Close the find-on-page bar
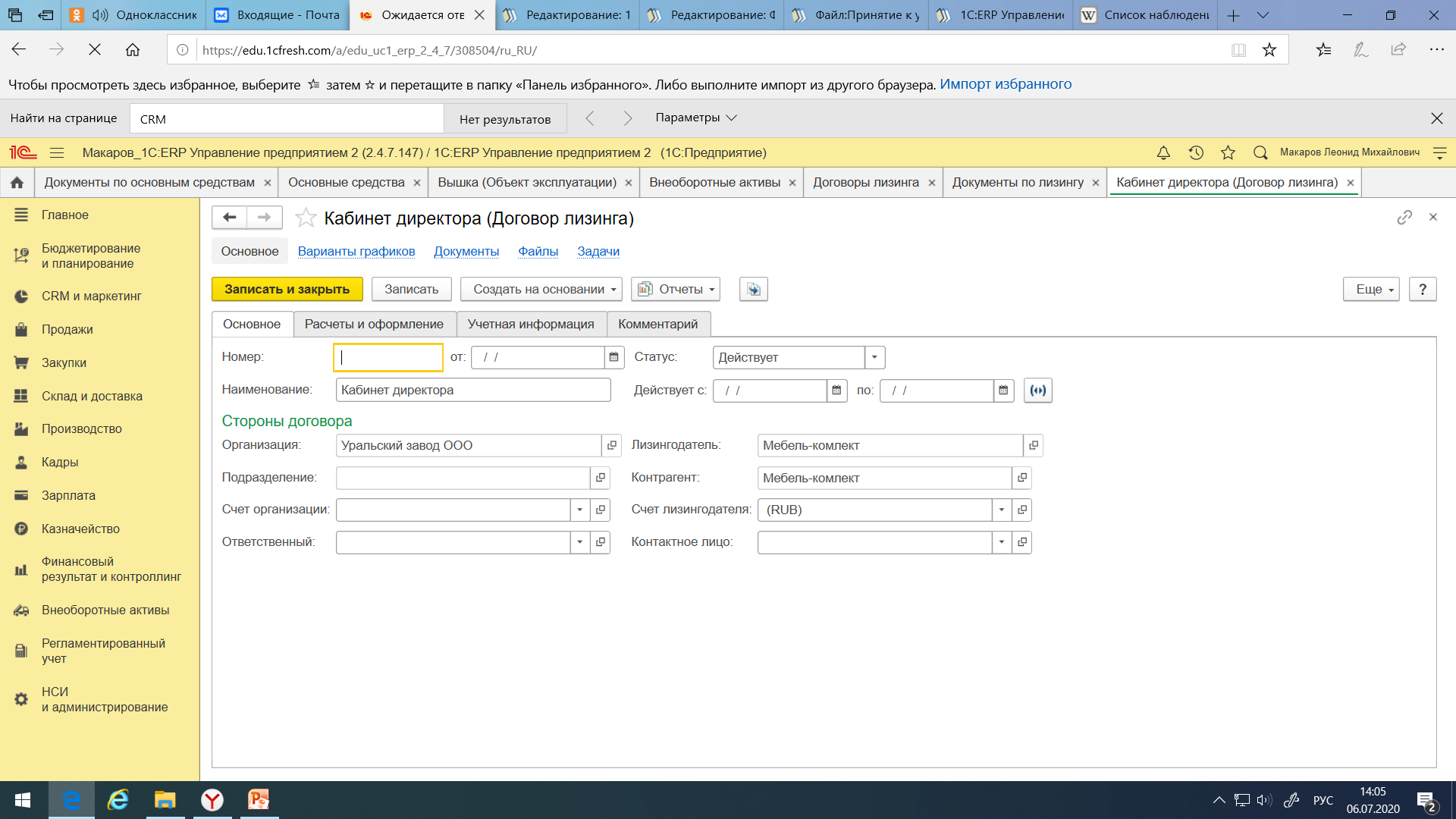This screenshot has height=819, width=1456. click(1436, 118)
